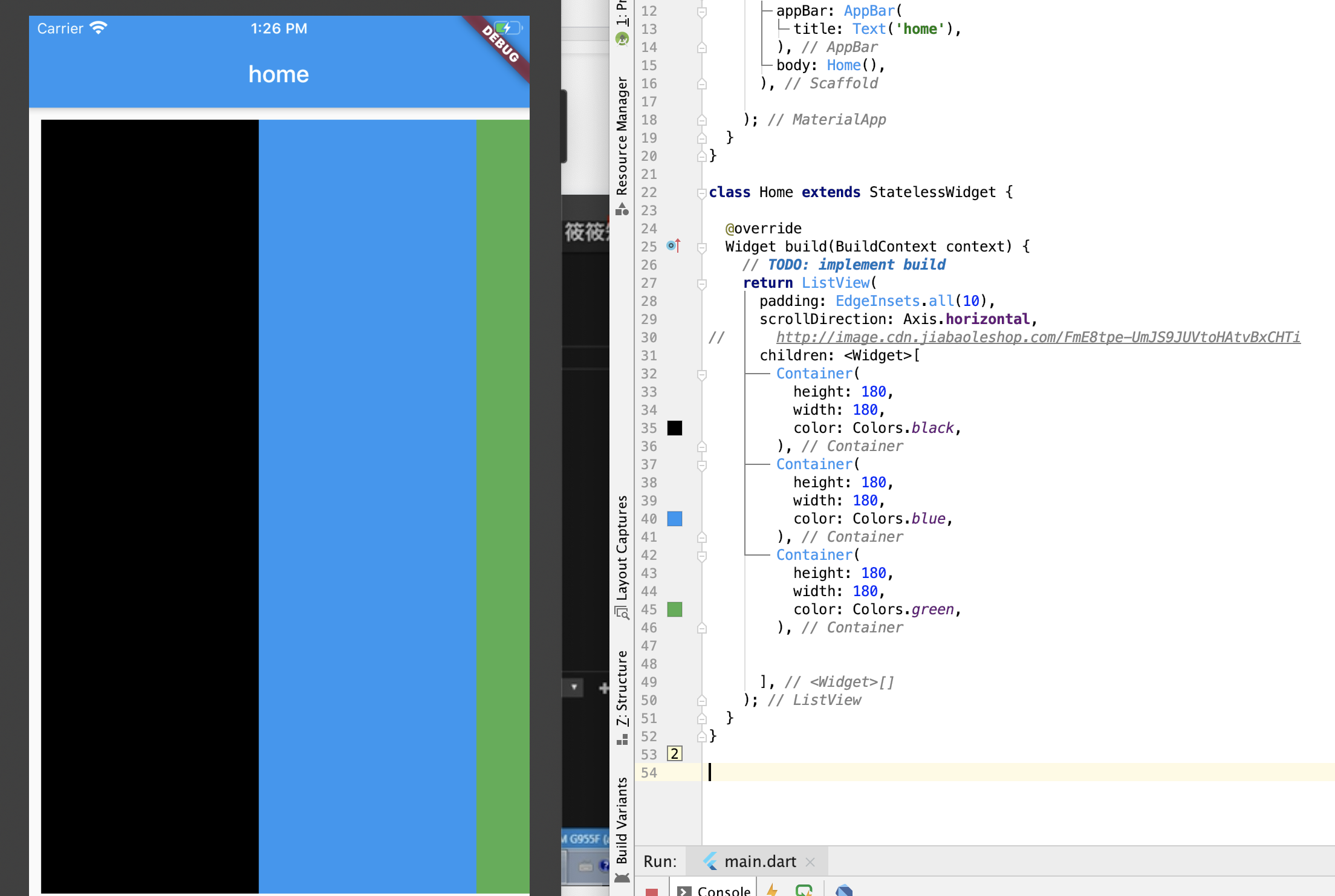
Task: Fold the first Container block at line 32
Action: tap(702, 374)
